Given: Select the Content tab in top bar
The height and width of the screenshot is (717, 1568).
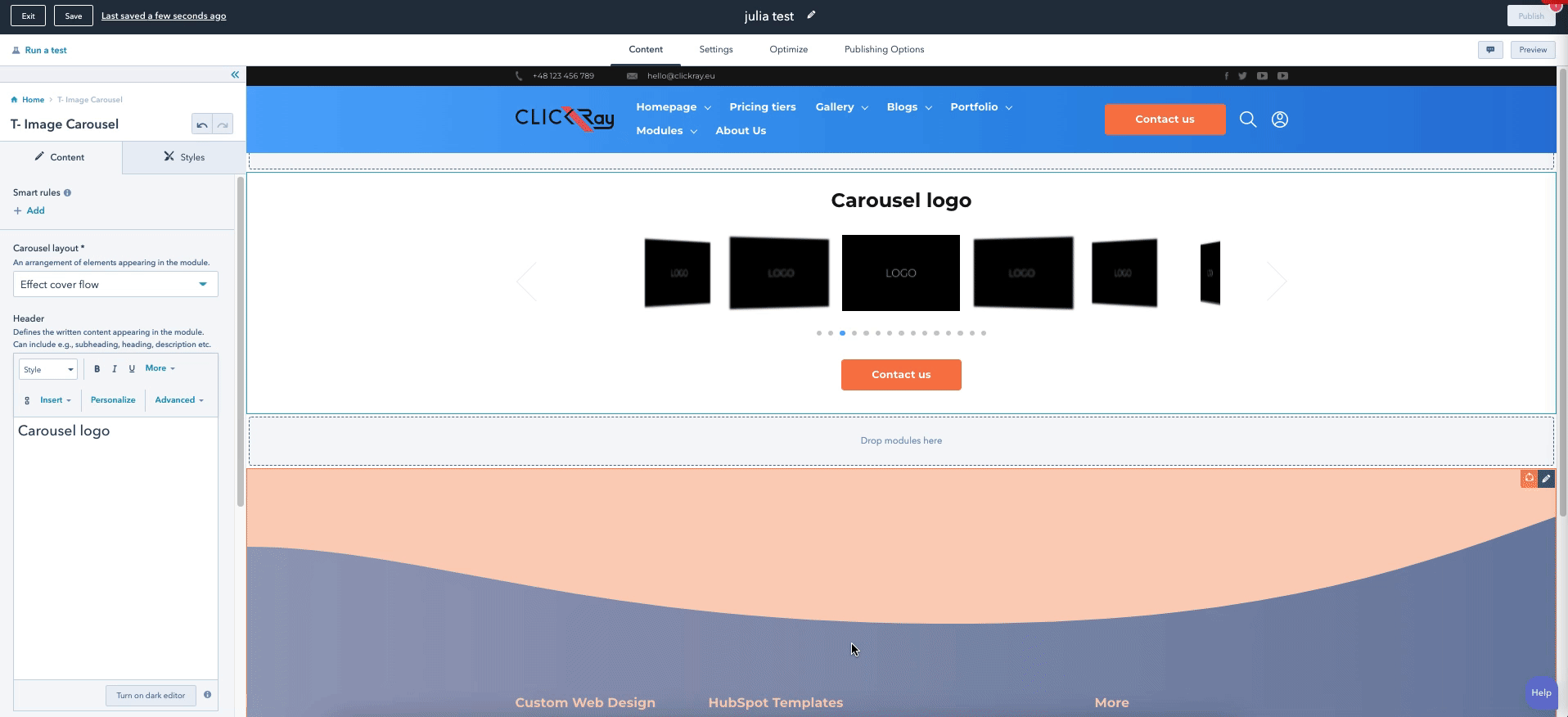Looking at the screenshot, I should point(646,50).
